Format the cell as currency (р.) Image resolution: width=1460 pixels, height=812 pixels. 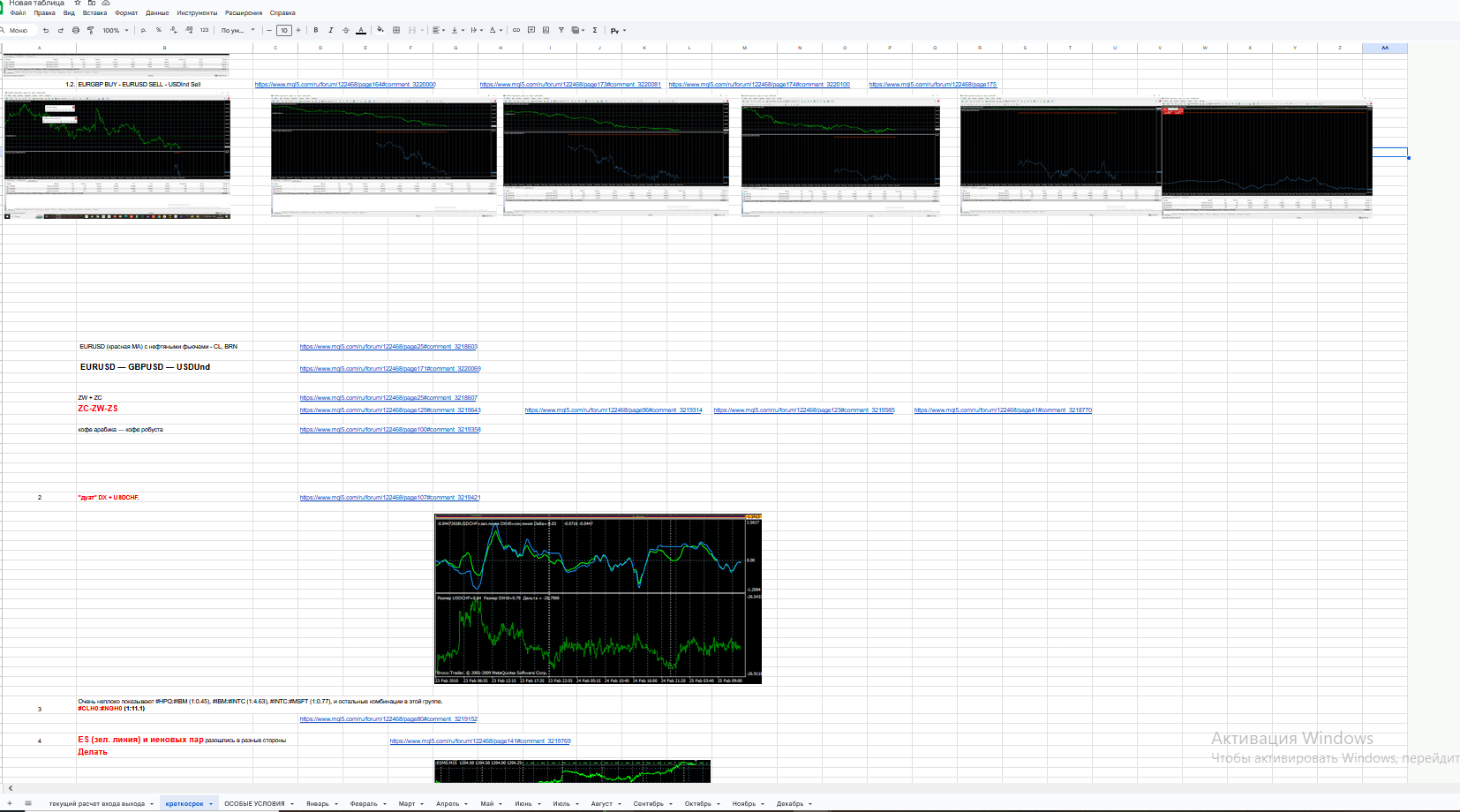(144, 30)
